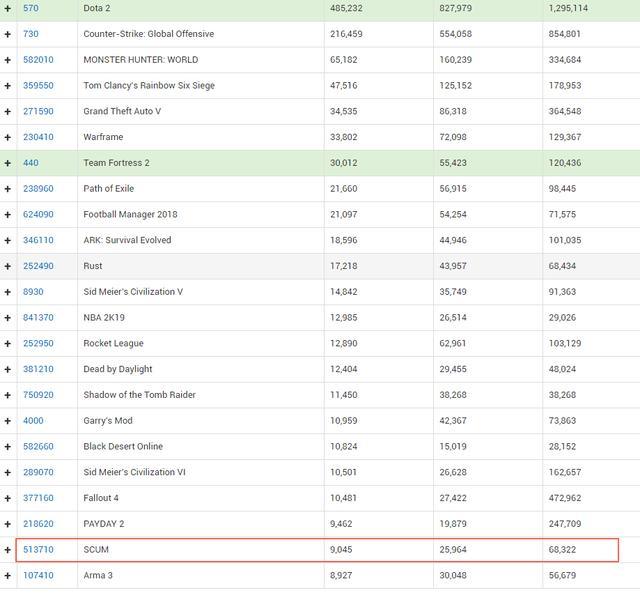Viewport: 640px width, 593px height.
Task: Click the 472,962 value in Fallout 4 row
Action: [565, 498]
